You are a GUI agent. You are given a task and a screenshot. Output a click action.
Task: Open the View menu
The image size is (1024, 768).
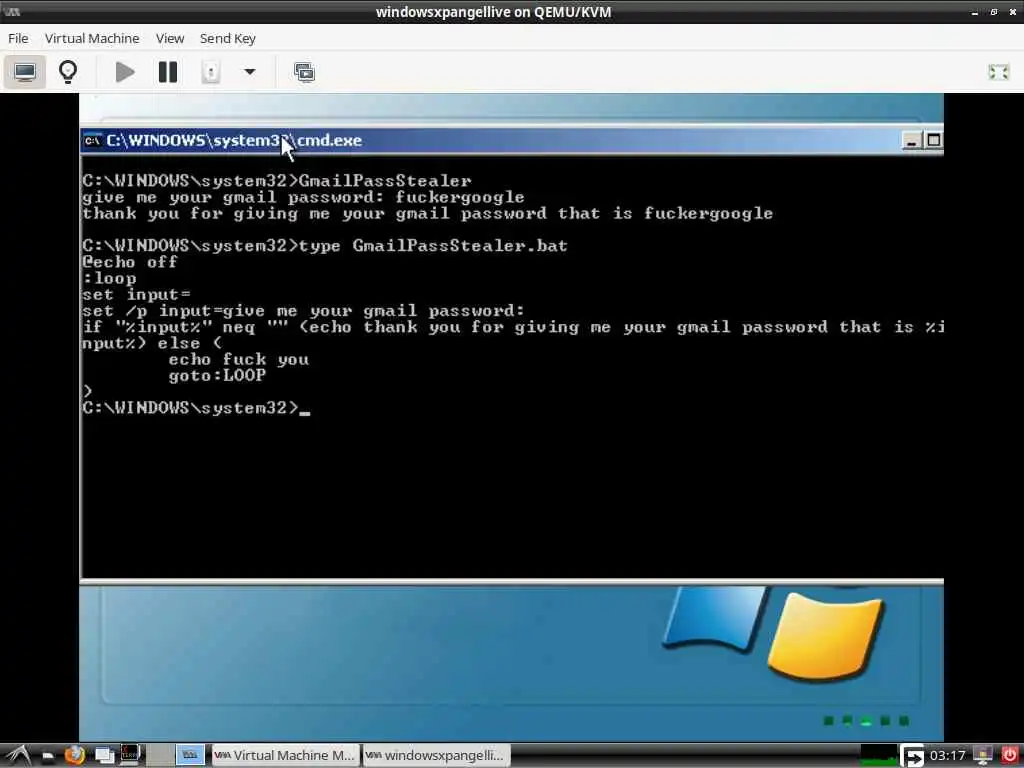coord(170,39)
